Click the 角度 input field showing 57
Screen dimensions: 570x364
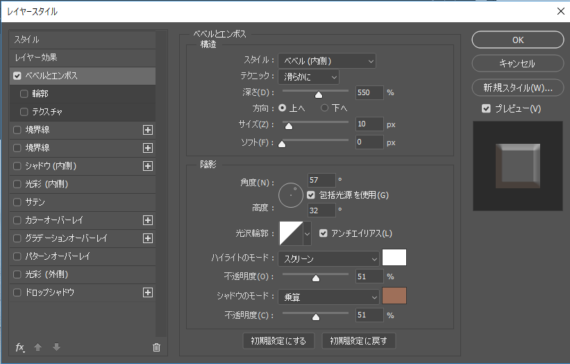321,180
